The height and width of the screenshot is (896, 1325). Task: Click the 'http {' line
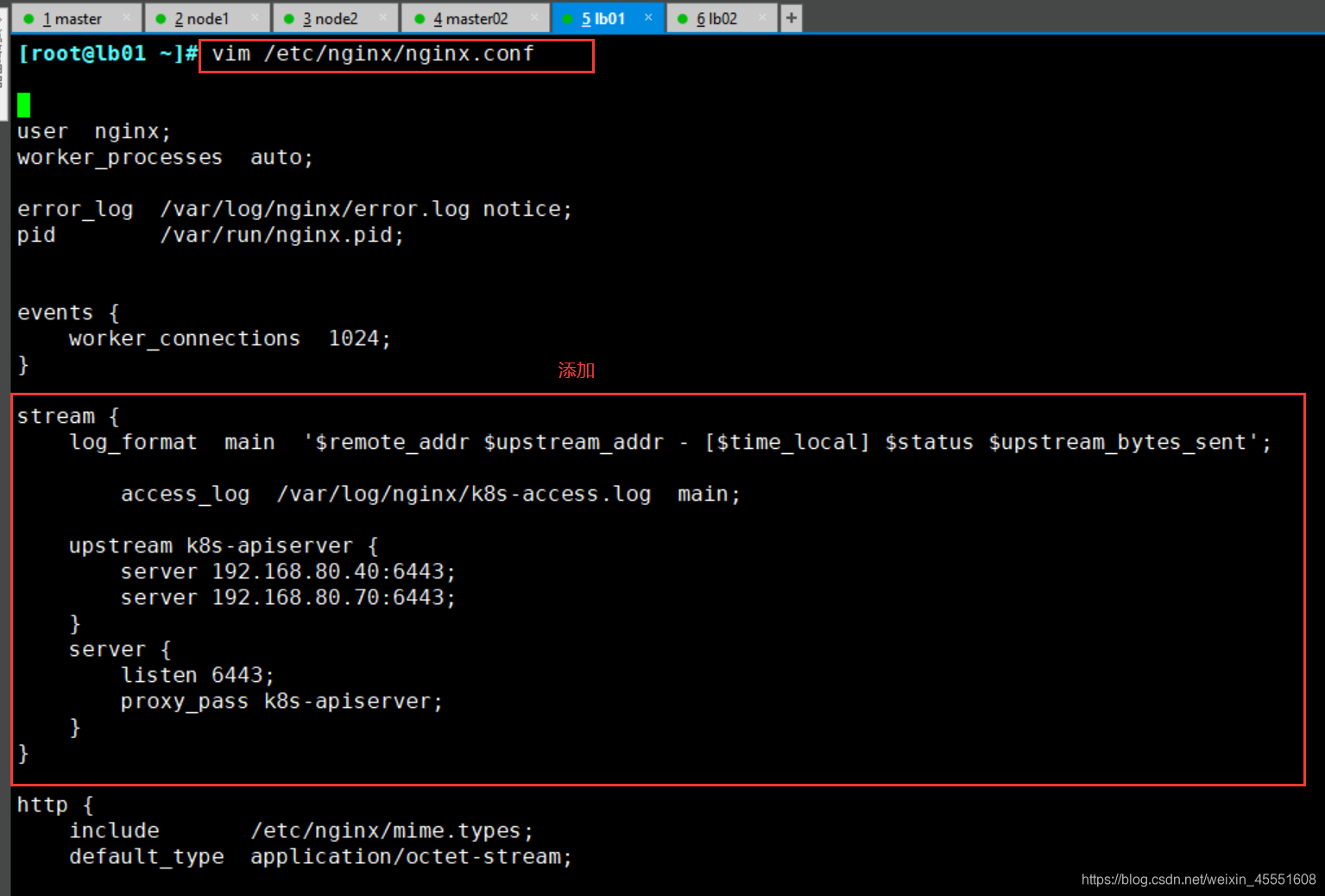point(55,805)
